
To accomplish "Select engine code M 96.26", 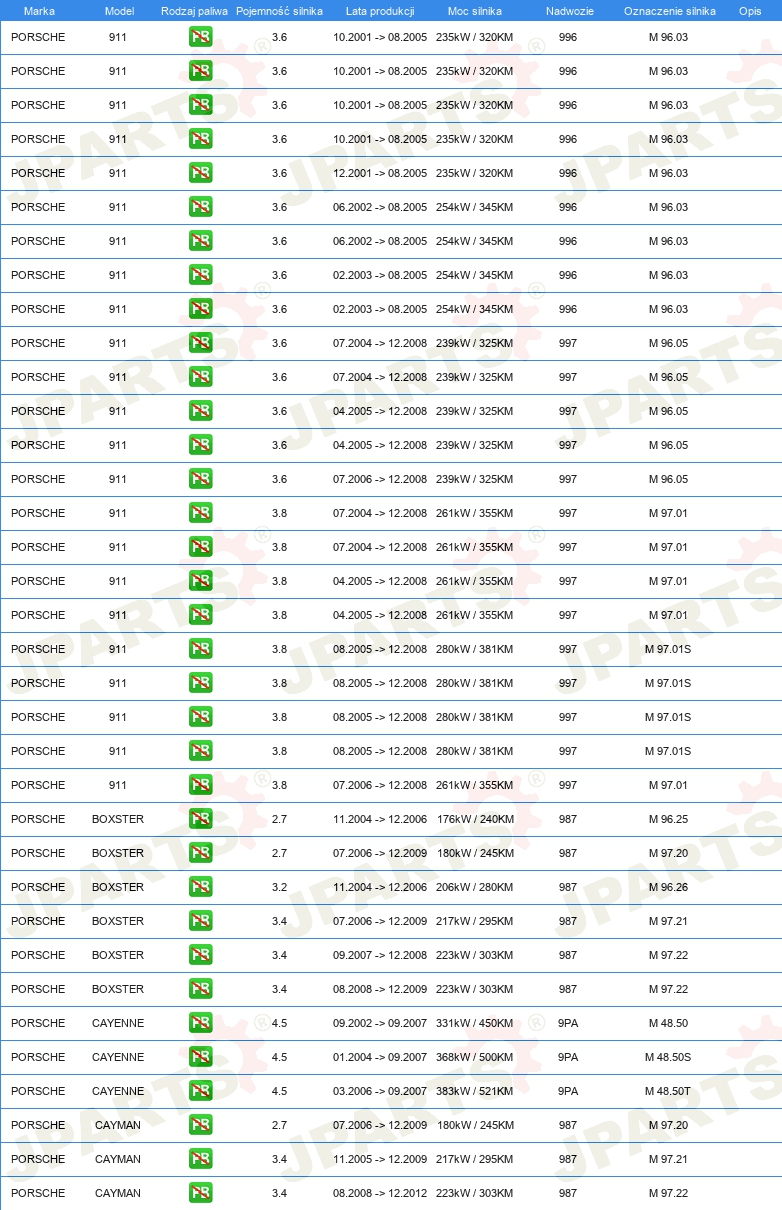I will coord(668,887).
